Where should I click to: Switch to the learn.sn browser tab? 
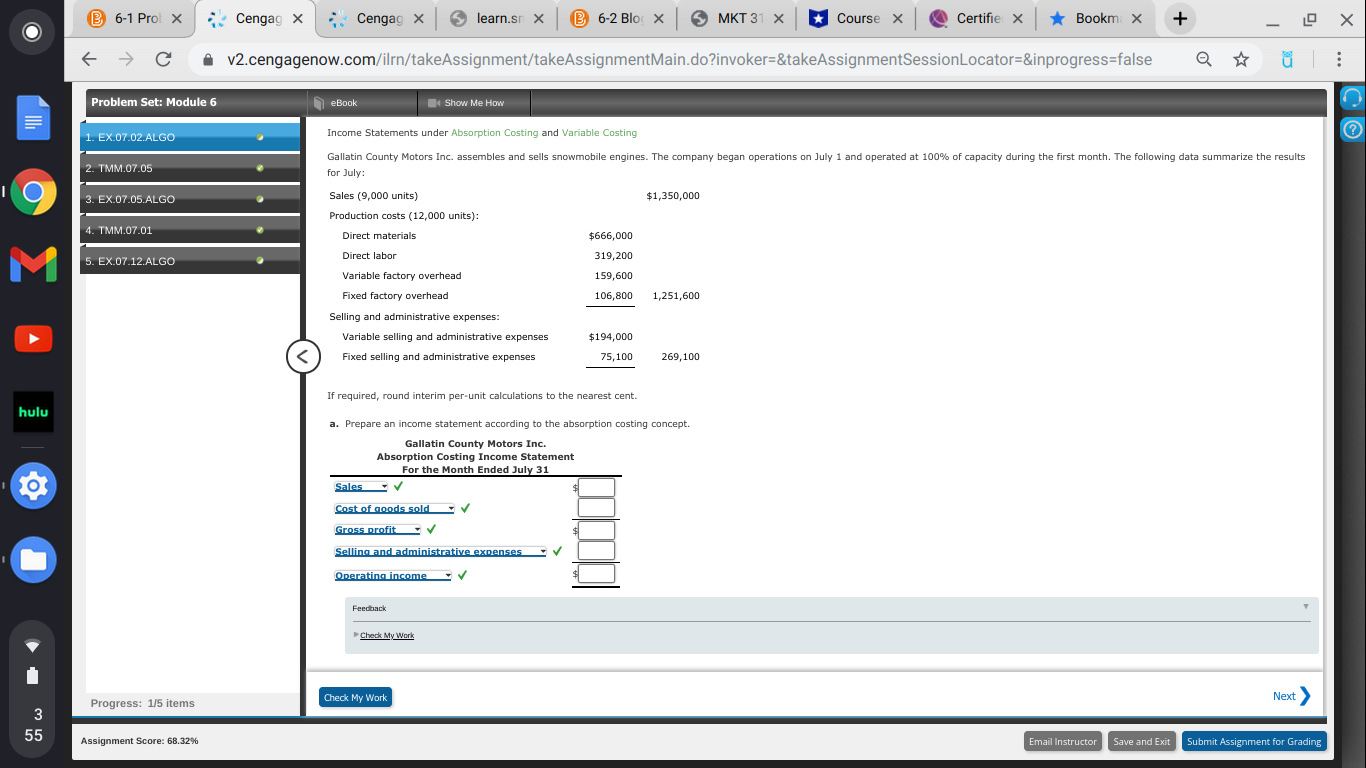click(497, 19)
